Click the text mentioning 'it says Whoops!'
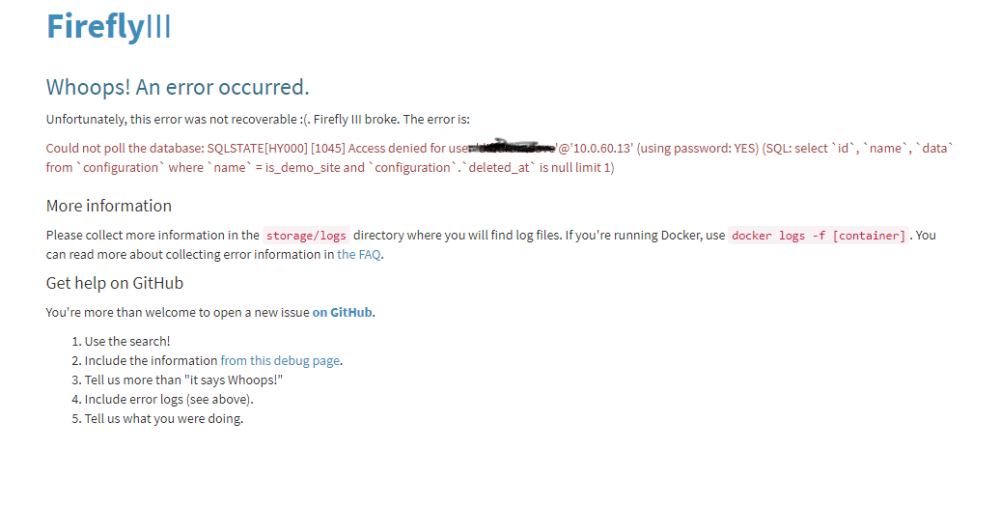This screenshot has width=1000, height=506. [184, 380]
